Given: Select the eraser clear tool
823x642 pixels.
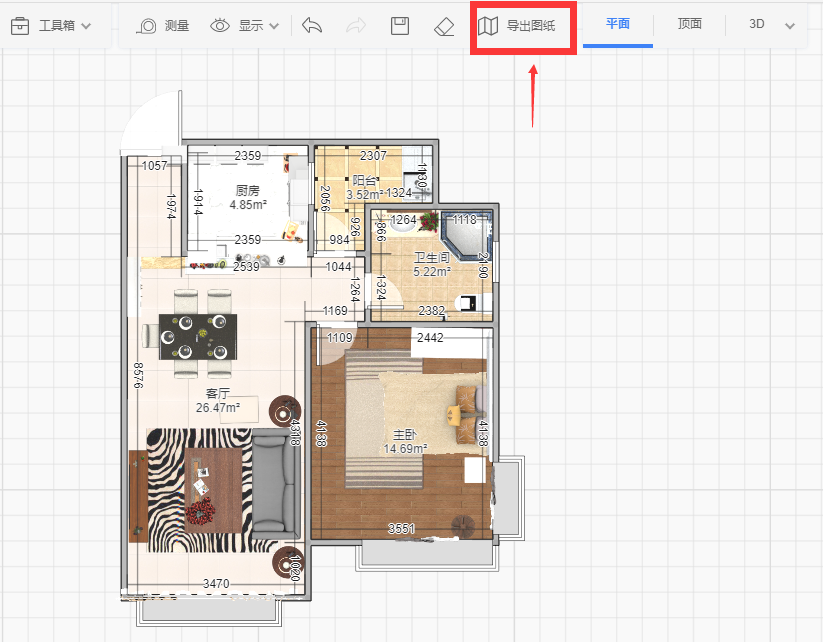Looking at the screenshot, I should [x=444, y=26].
